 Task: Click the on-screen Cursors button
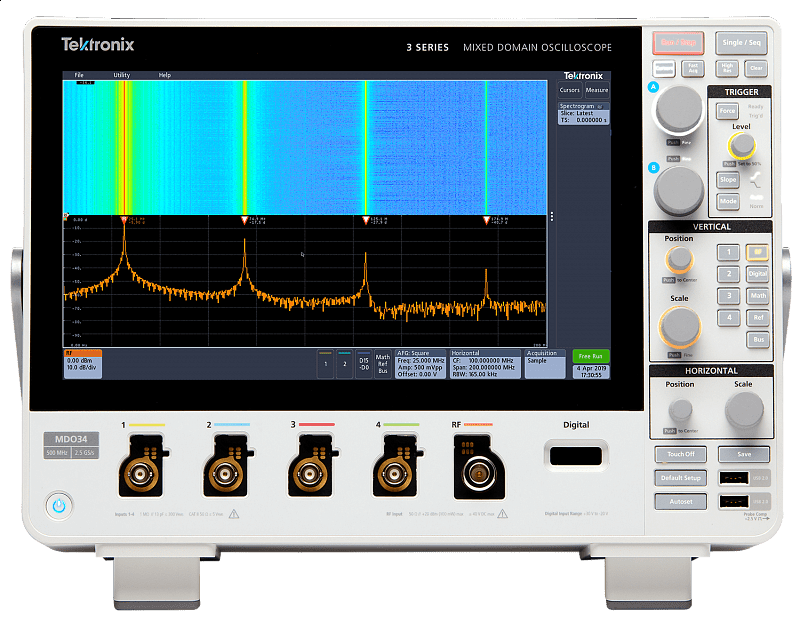click(x=569, y=90)
